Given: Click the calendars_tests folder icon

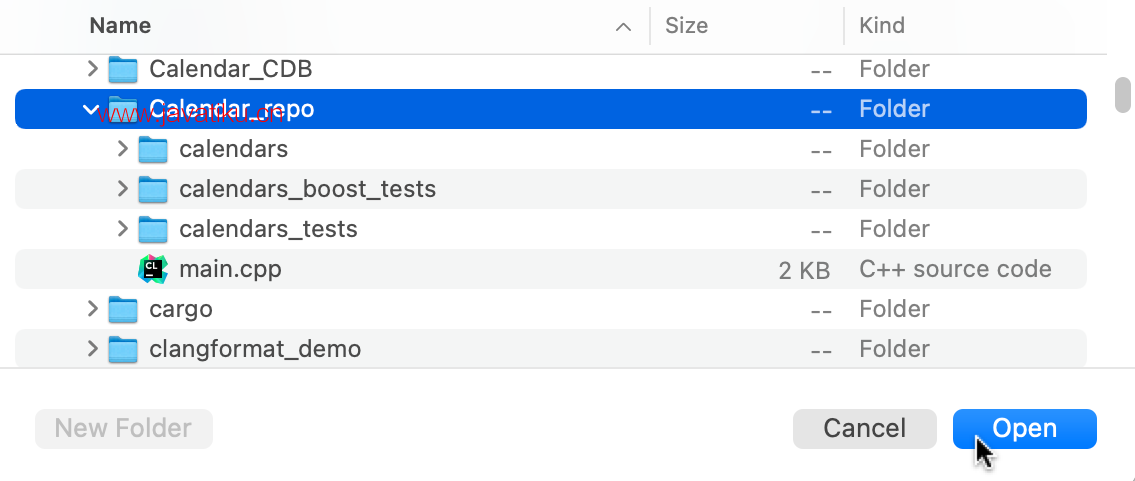Looking at the screenshot, I should [153, 229].
